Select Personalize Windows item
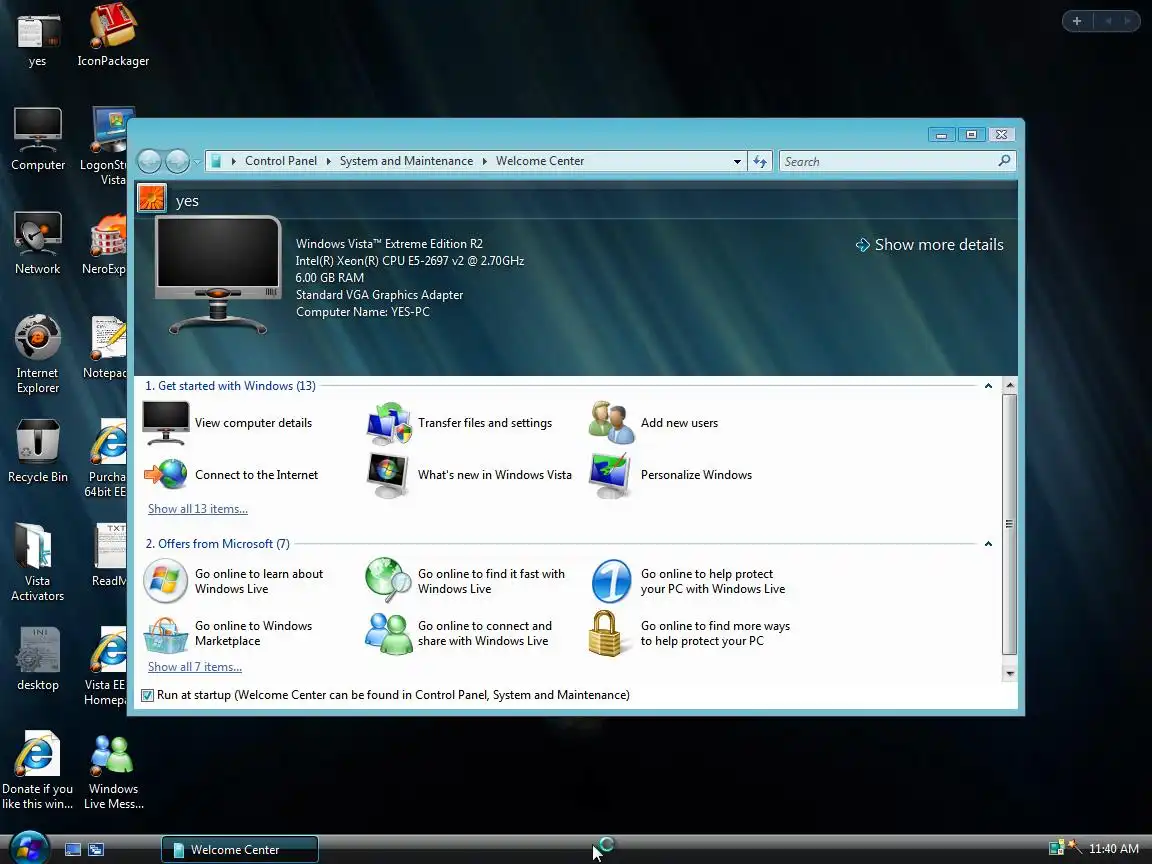This screenshot has height=864, width=1152. click(x=671, y=475)
